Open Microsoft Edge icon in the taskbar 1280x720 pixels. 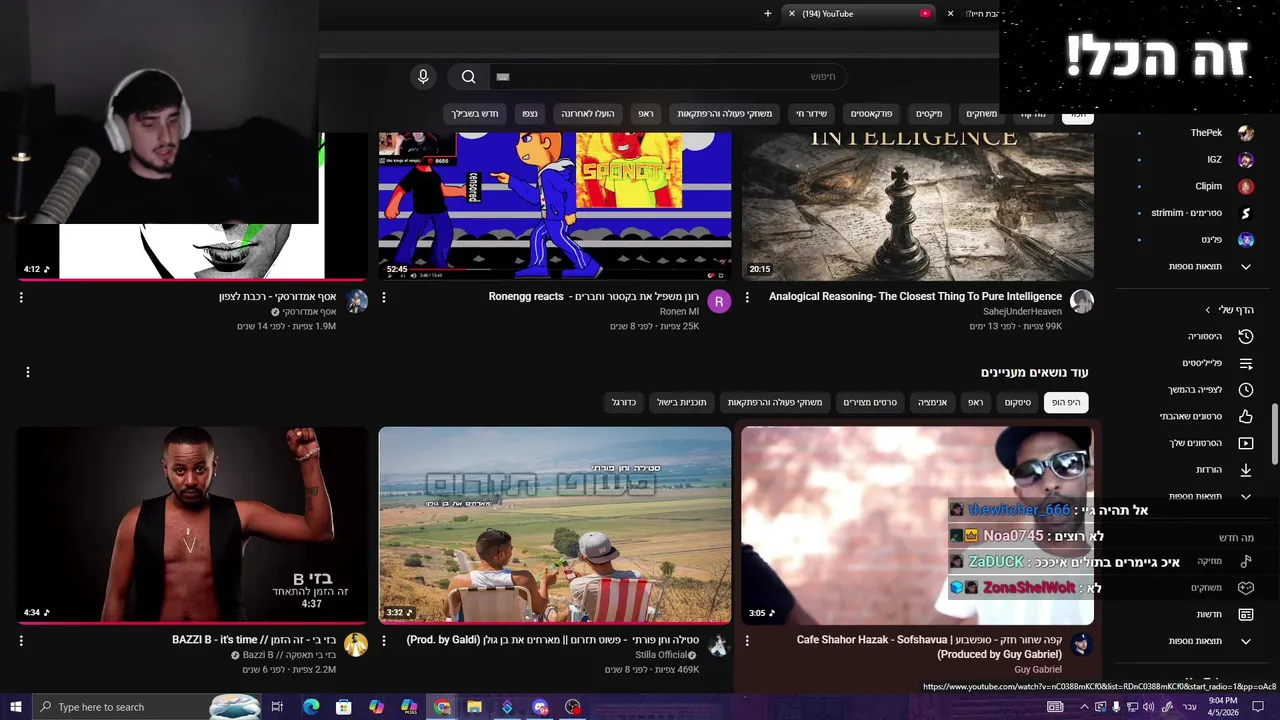[311, 707]
